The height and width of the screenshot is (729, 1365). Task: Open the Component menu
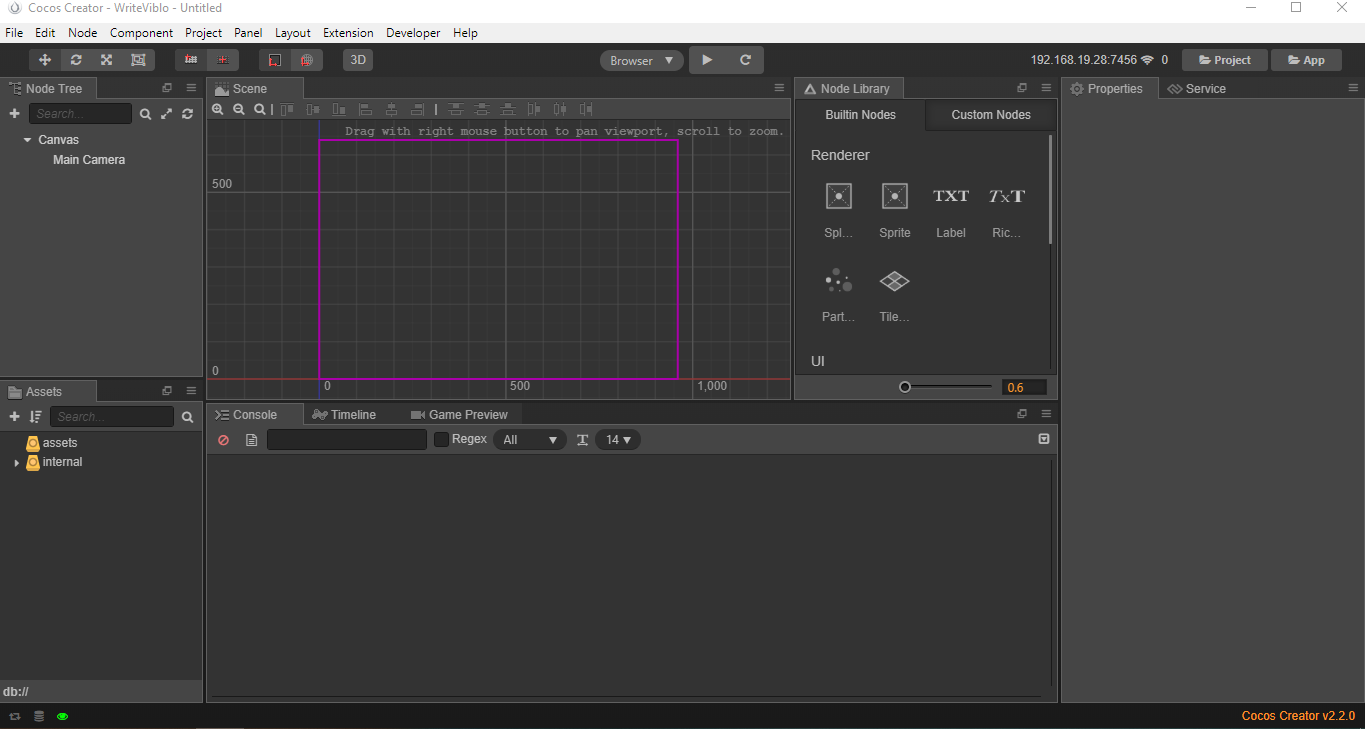pos(141,33)
